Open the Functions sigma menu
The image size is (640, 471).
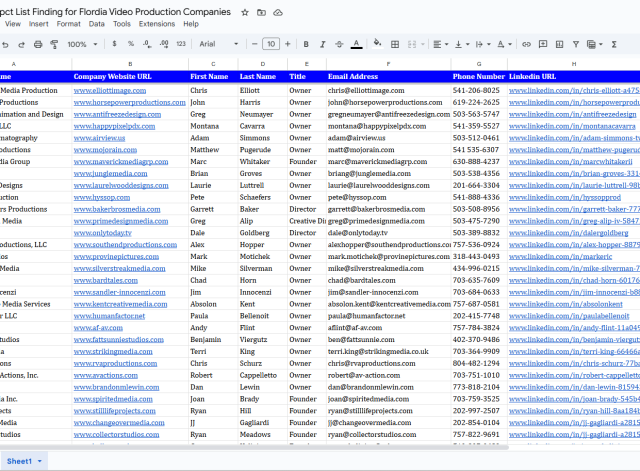614,44
